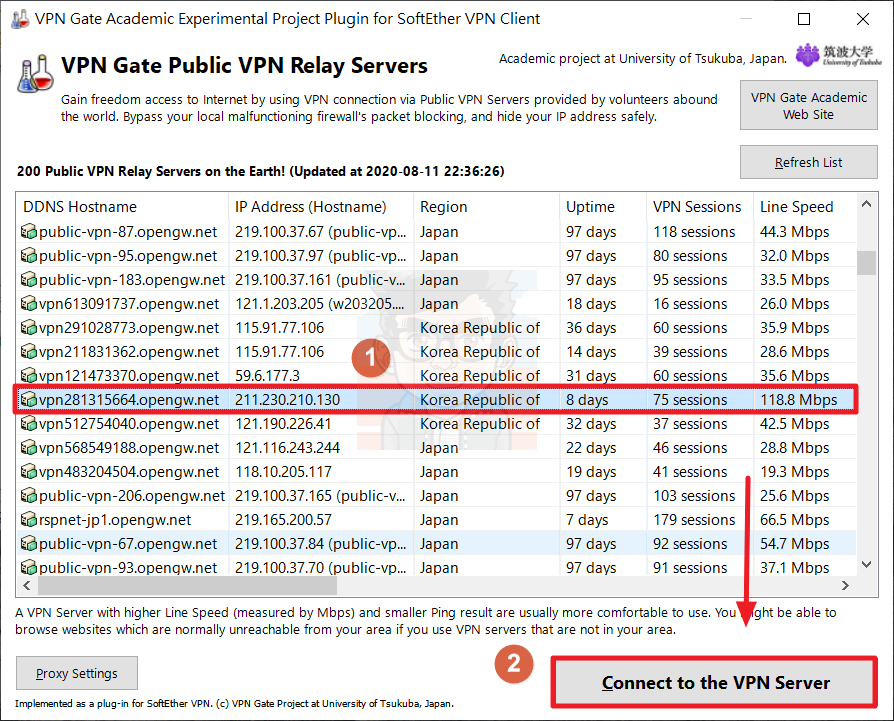Click the title bar app icon

click(20, 19)
